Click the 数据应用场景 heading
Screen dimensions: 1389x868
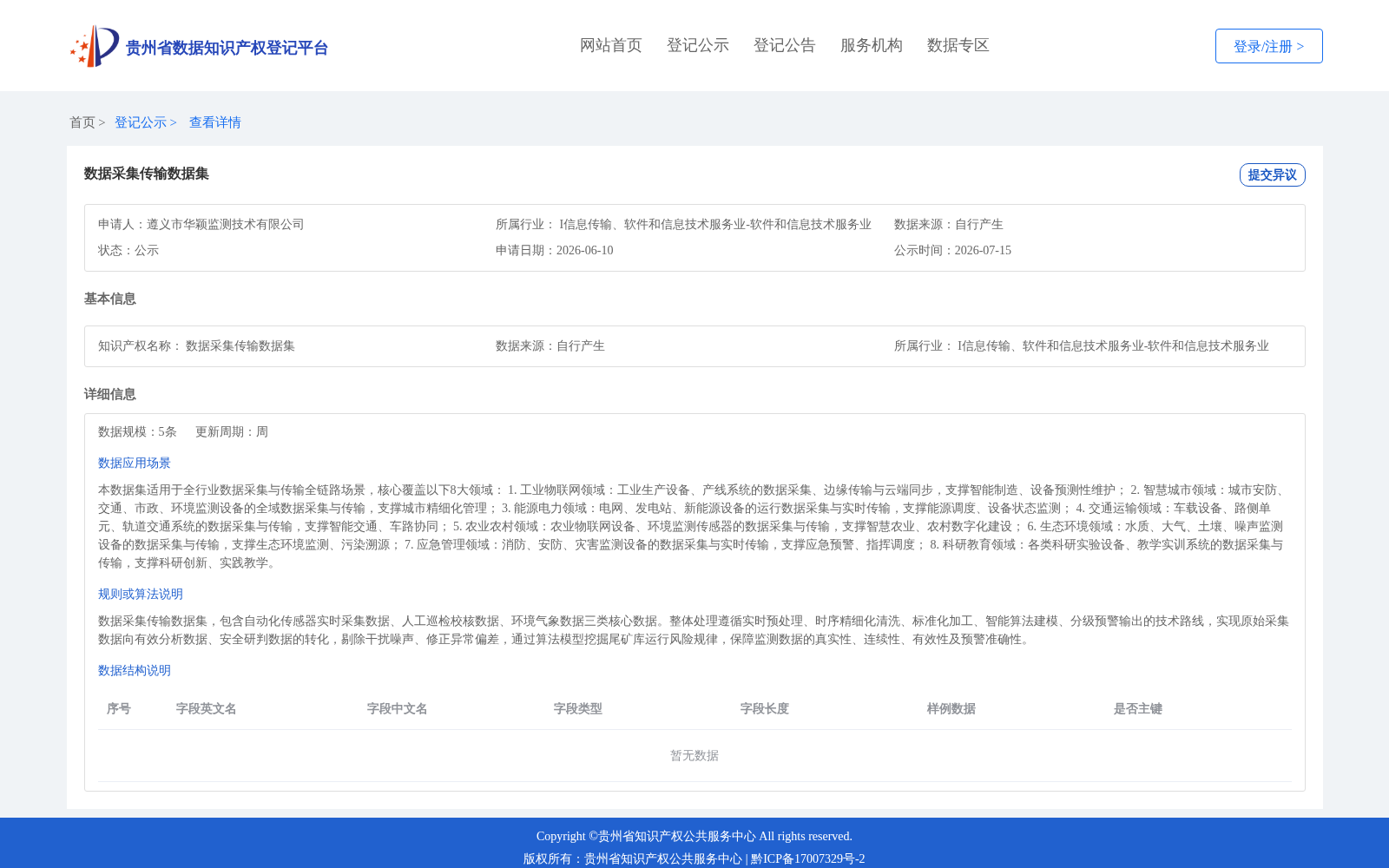pos(135,463)
